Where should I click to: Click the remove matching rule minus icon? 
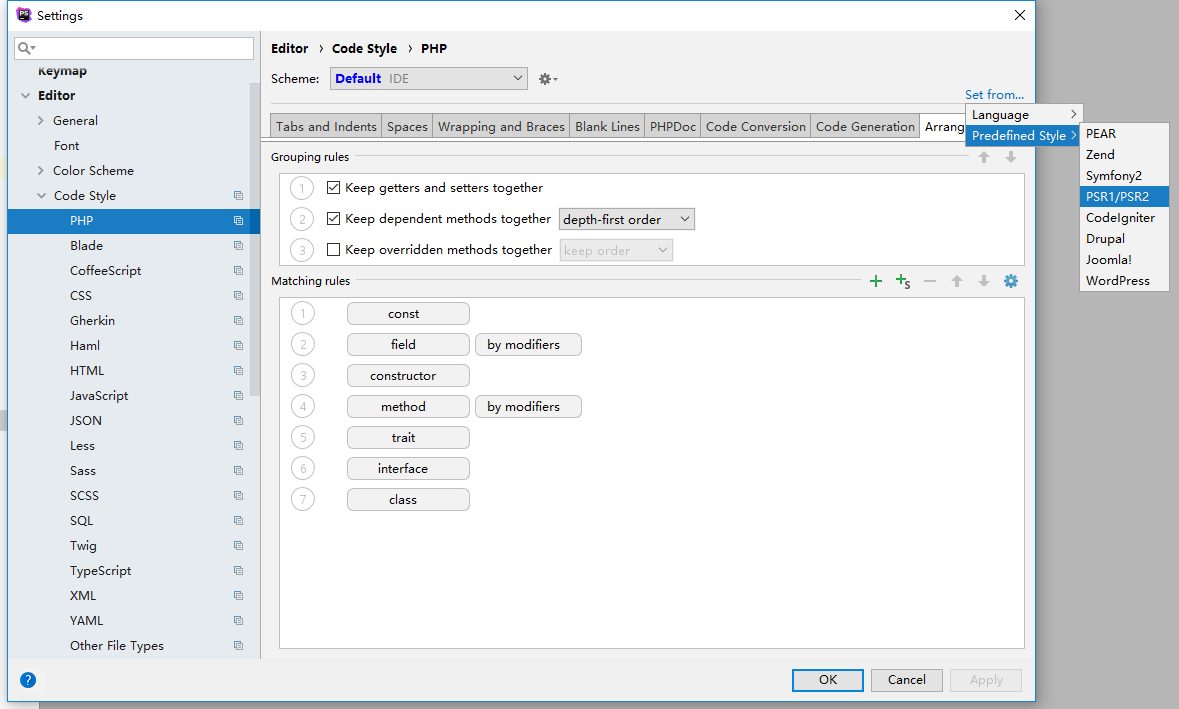[930, 282]
